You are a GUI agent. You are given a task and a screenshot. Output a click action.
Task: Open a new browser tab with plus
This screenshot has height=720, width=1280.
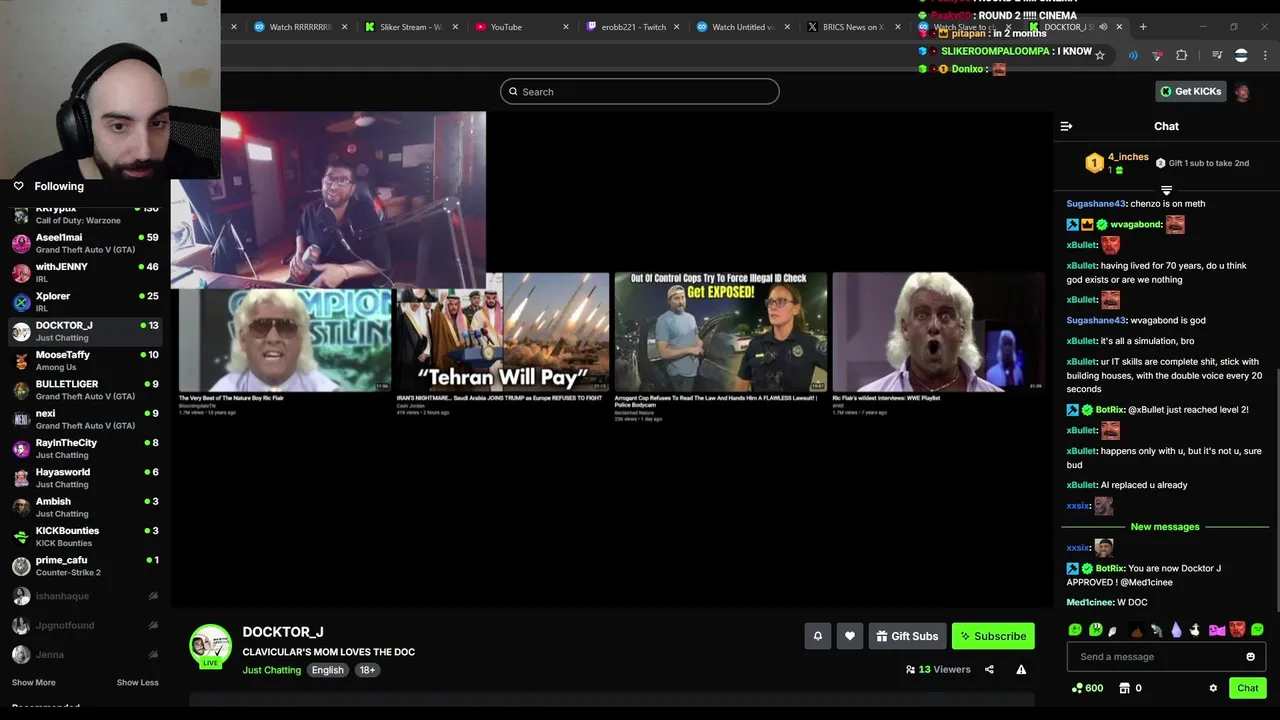click(x=1143, y=27)
